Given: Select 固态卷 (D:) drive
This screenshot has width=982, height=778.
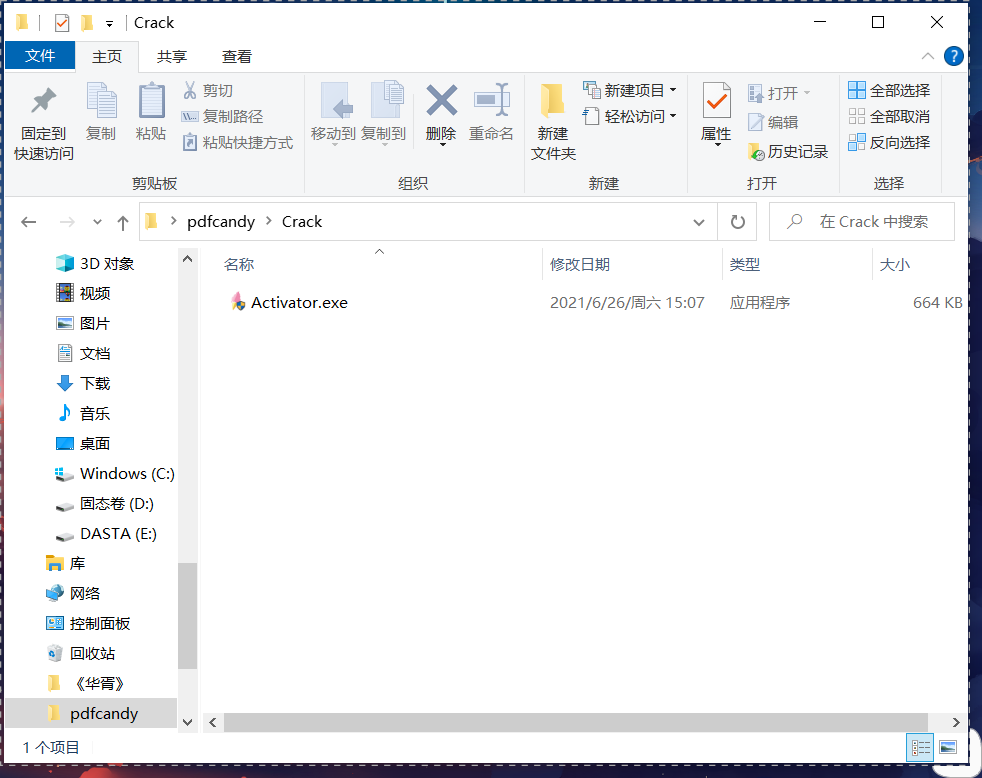Looking at the screenshot, I should tap(105, 504).
